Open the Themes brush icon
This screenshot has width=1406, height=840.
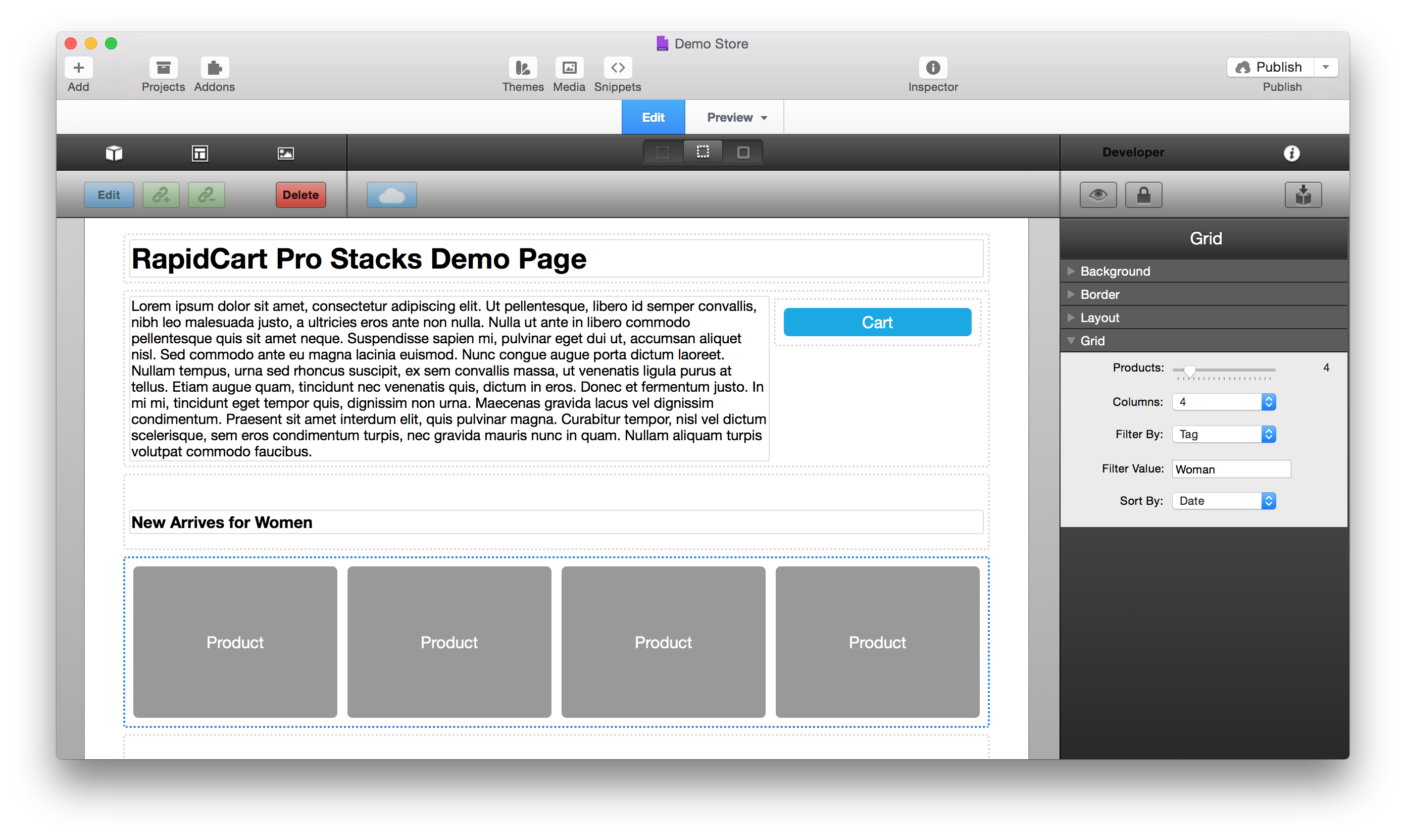[522, 68]
